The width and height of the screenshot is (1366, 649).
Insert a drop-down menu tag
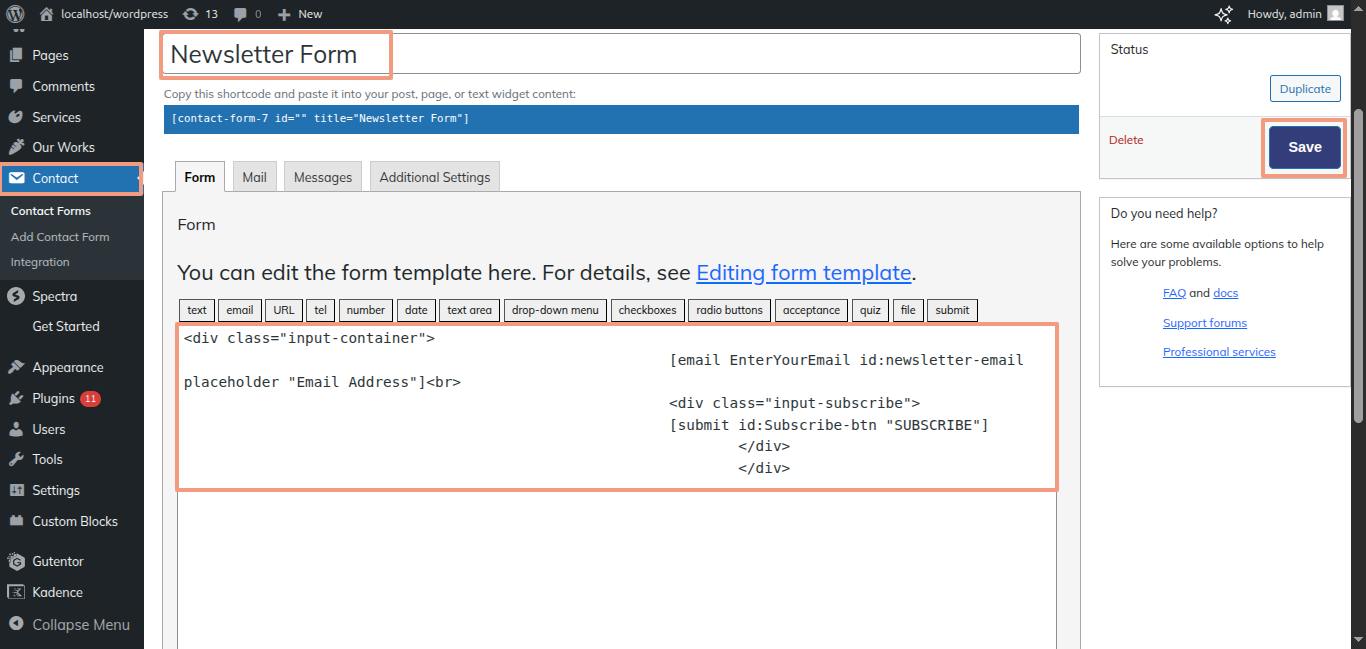click(x=555, y=310)
